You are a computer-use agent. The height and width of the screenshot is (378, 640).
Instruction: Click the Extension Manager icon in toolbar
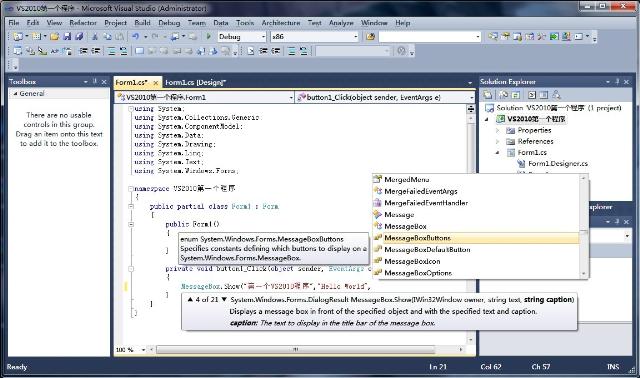coord(566,37)
